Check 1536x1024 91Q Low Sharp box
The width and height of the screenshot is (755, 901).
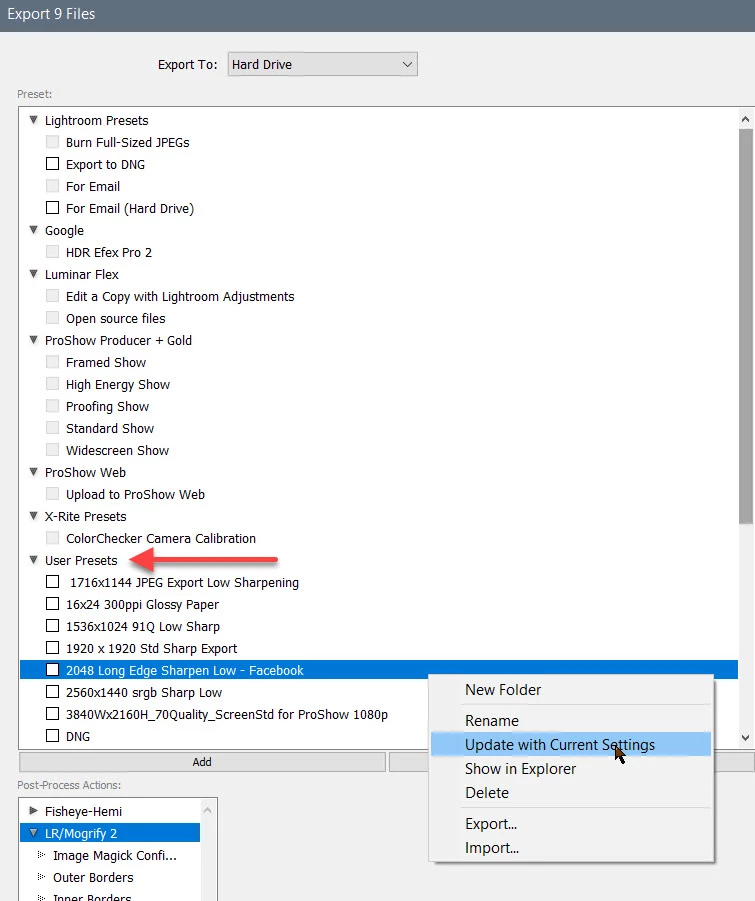(52, 626)
